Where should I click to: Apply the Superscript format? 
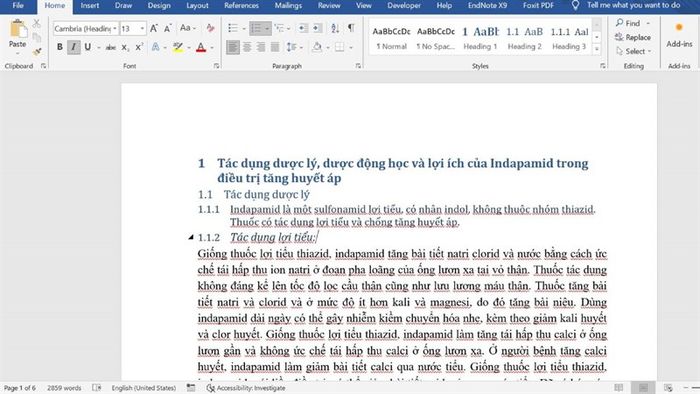pos(139,47)
